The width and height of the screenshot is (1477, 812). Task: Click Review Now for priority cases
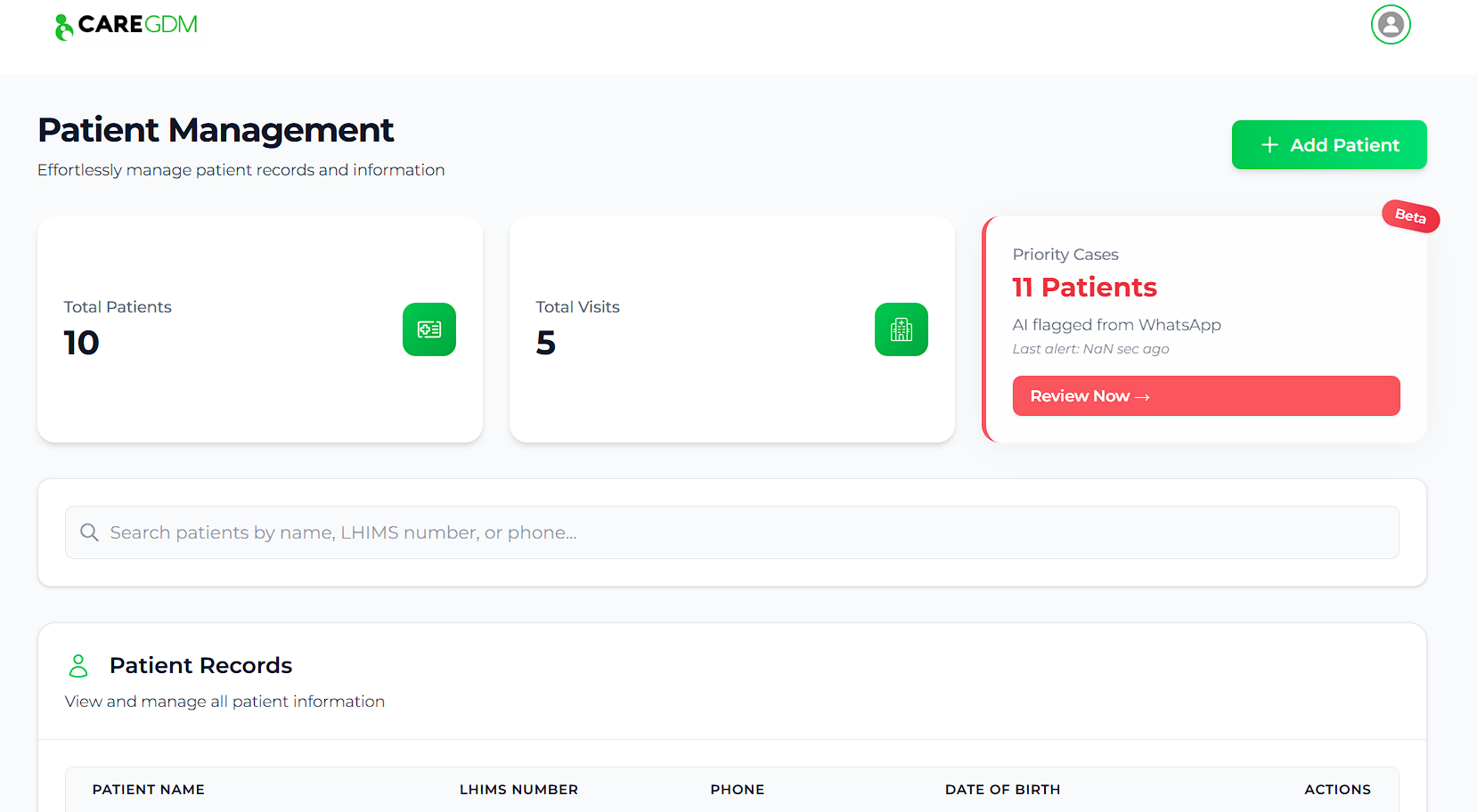1206,395
